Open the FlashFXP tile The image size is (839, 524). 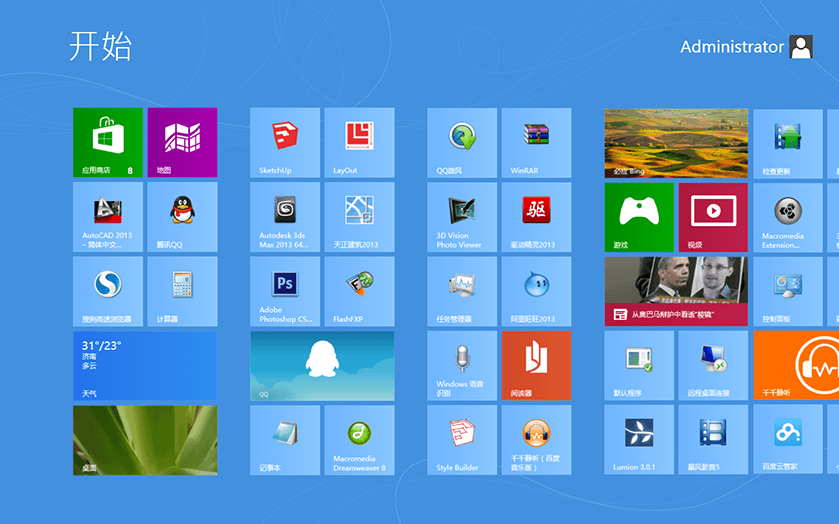(x=360, y=291)
